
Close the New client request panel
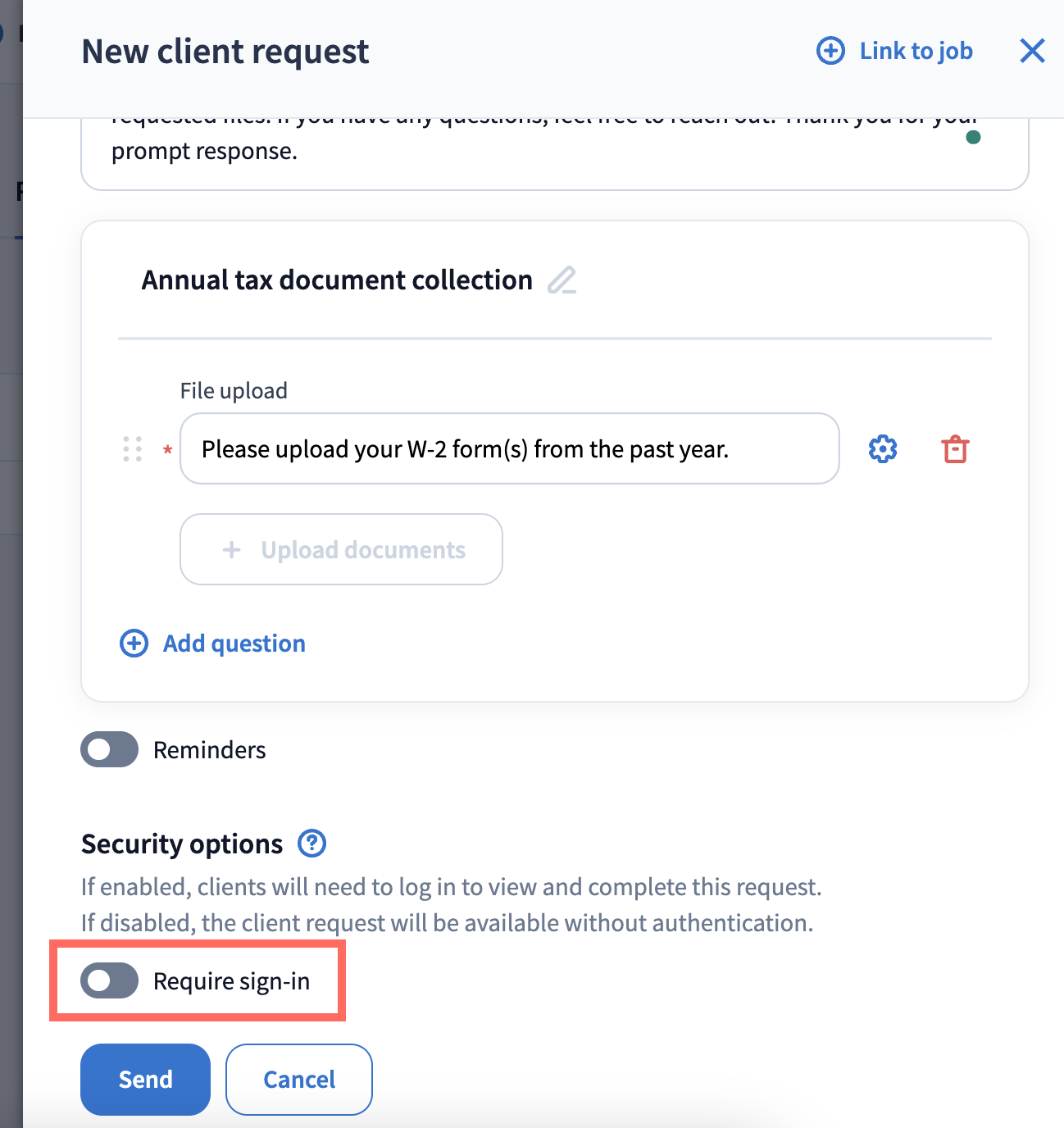[1032, 51]
